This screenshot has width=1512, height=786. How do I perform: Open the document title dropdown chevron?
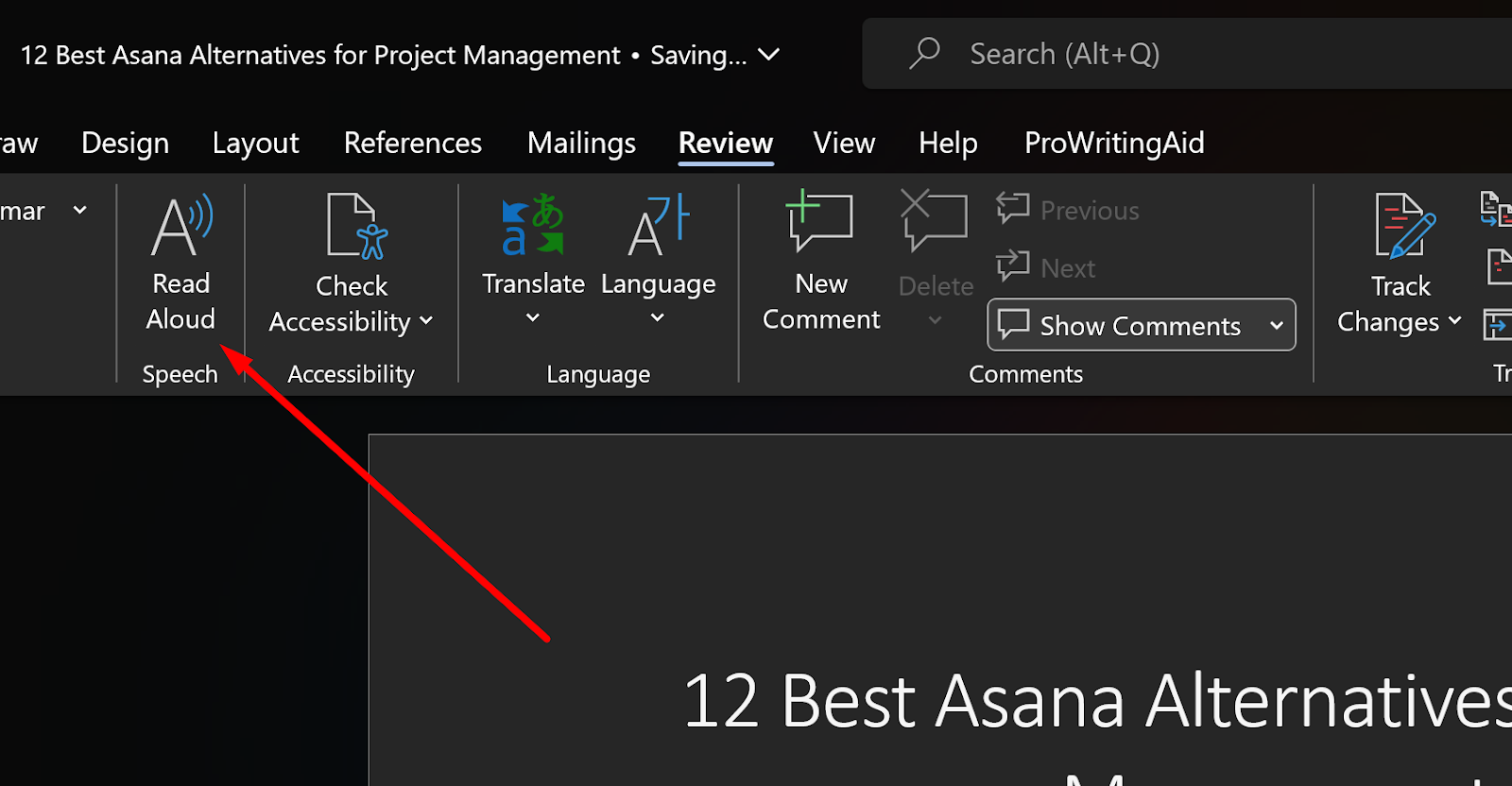click(769, 55)
